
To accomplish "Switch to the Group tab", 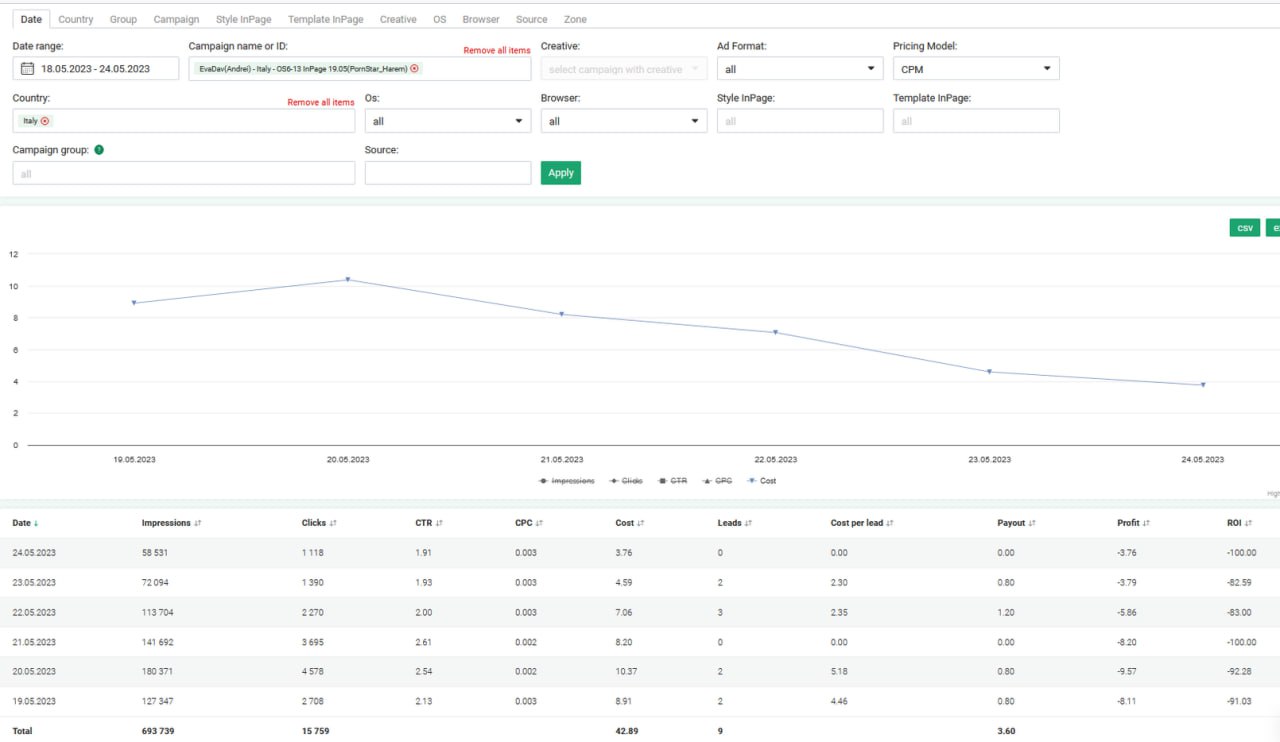I will (x=123, y=19).
